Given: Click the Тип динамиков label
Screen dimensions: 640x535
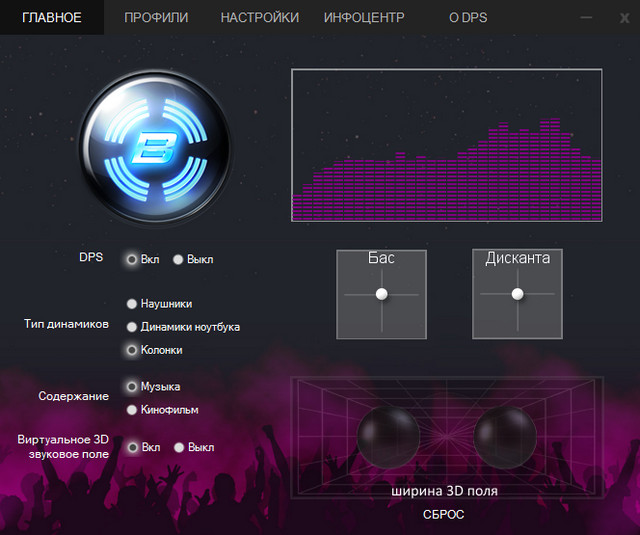Looking at the screenshot, I should 67,324.
